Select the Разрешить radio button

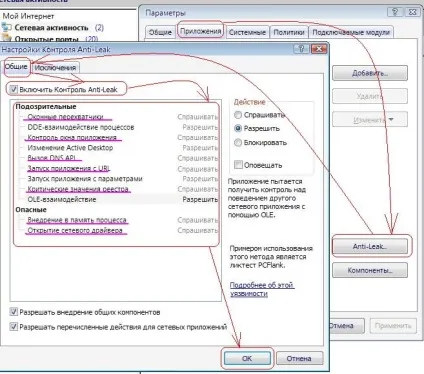click(x=238, y=128)
